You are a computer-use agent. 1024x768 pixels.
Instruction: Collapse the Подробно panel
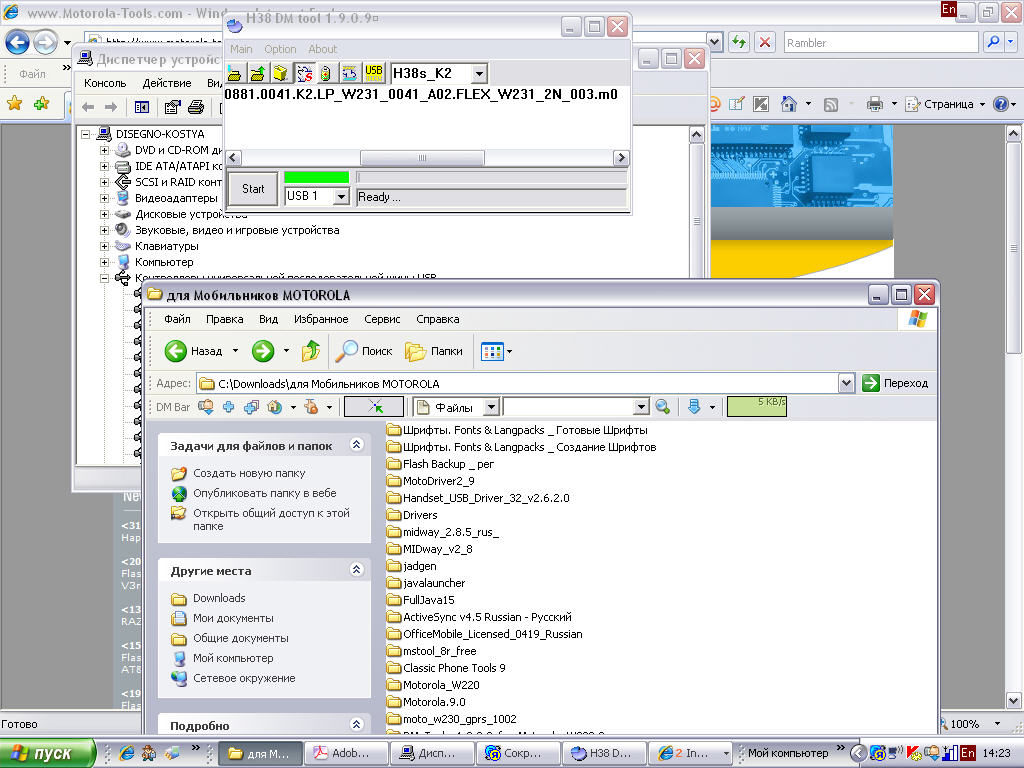coord(357,725)
